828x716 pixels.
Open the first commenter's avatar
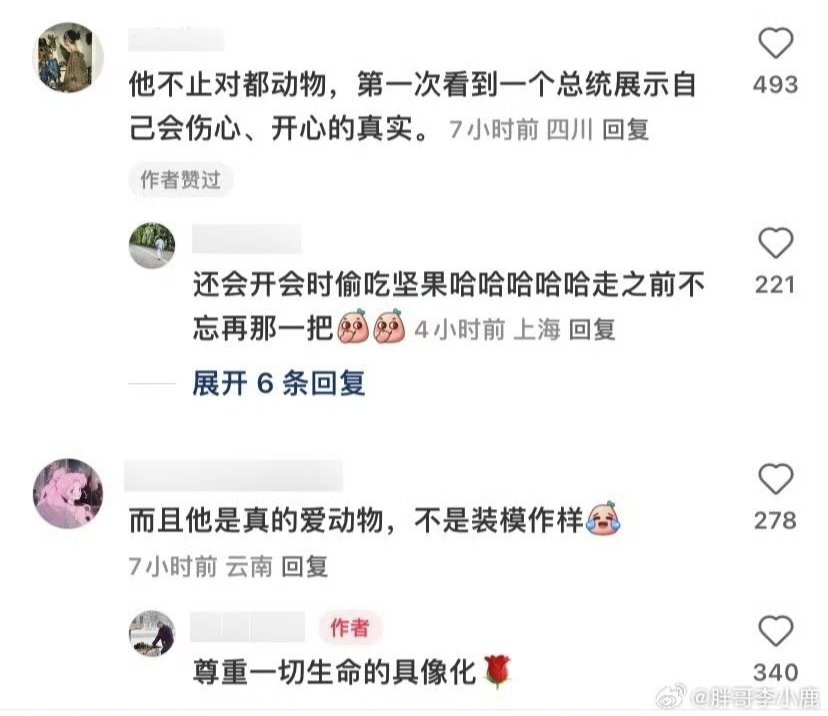point(68,58)
